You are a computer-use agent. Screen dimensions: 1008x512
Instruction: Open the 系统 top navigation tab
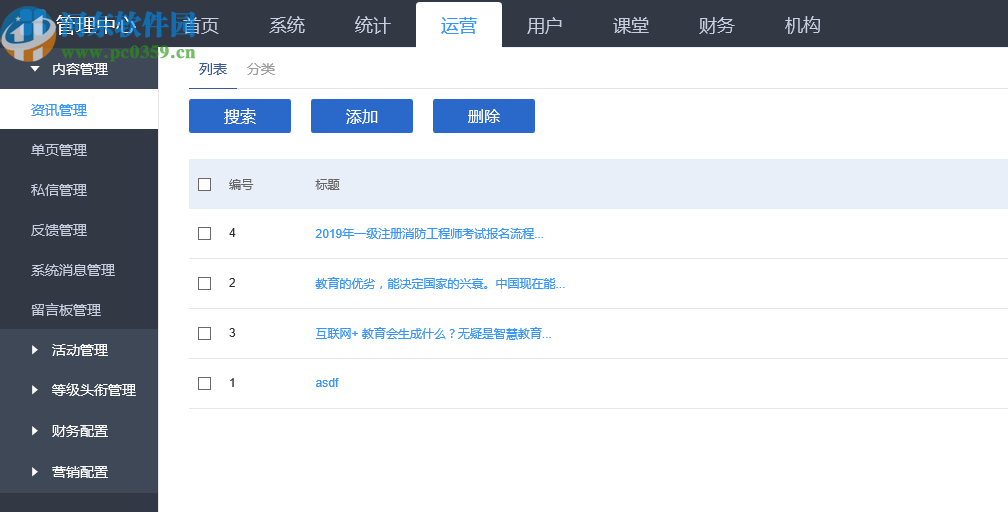click(x=287, y=26)
